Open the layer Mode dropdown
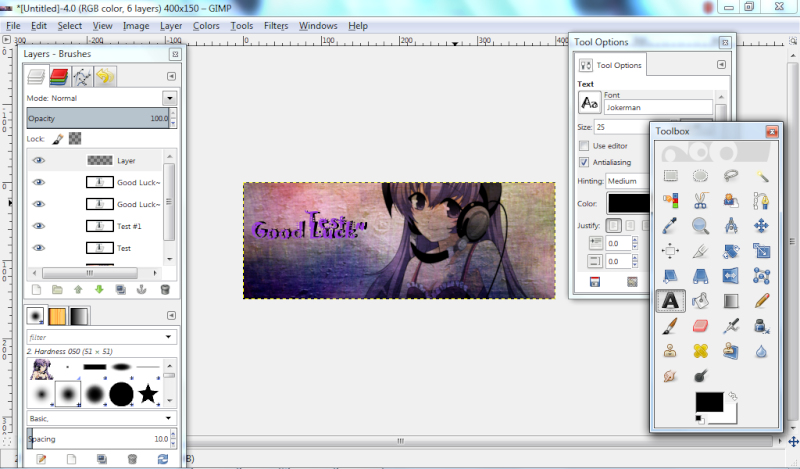The image size is (800, 469). [x=169, y=98]
